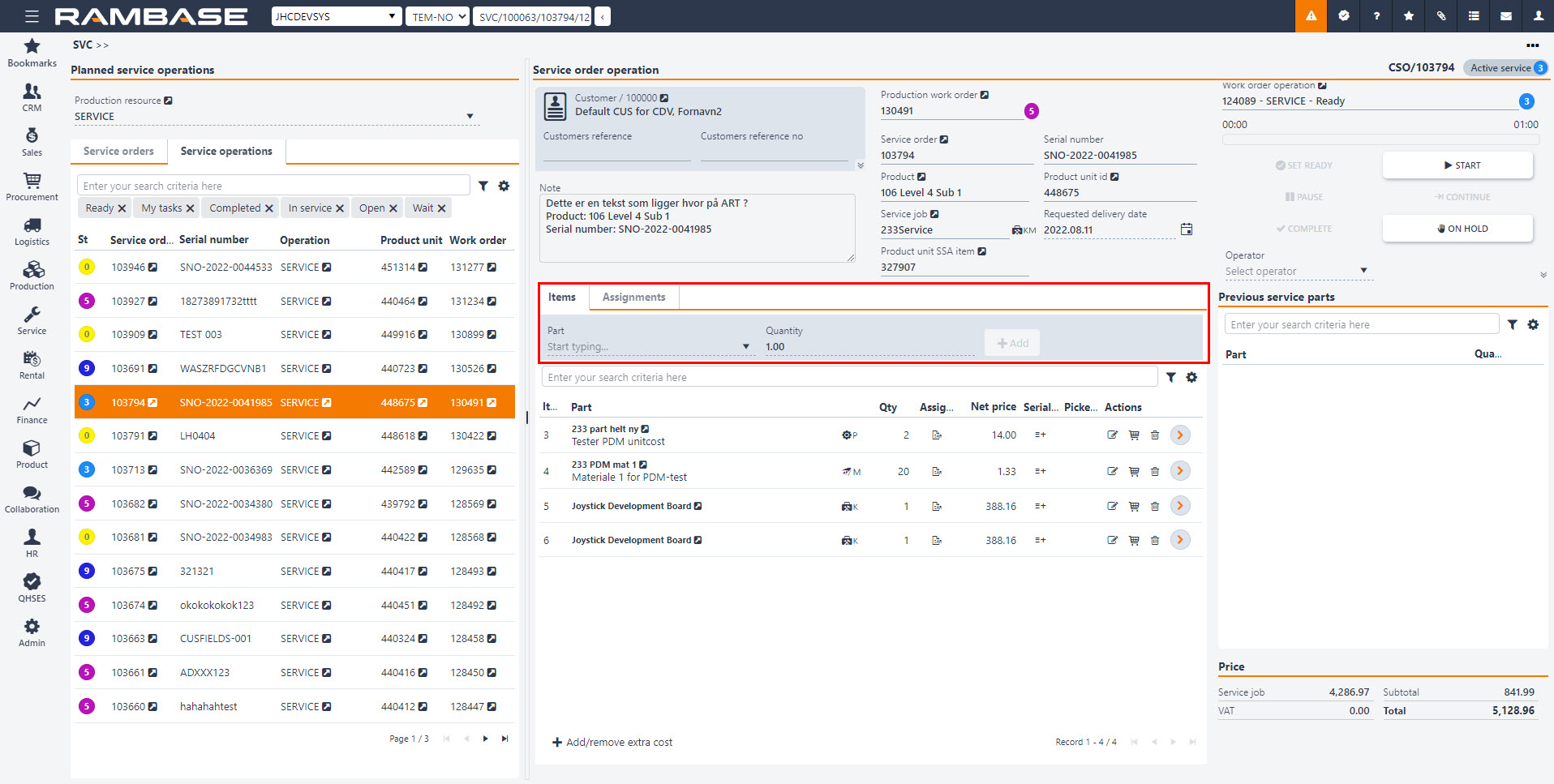Expand the Production resource dropdown
1554x784 pixels.
click(x=470, y=117)
